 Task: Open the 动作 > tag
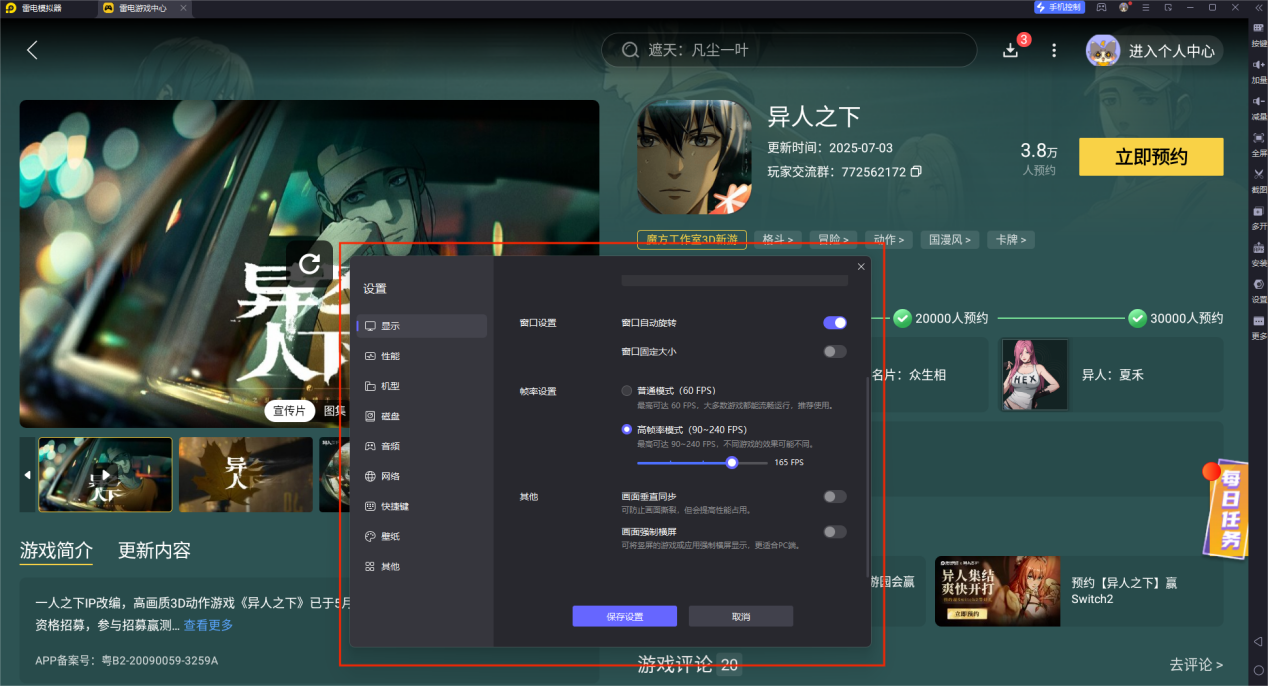(889, 240)
